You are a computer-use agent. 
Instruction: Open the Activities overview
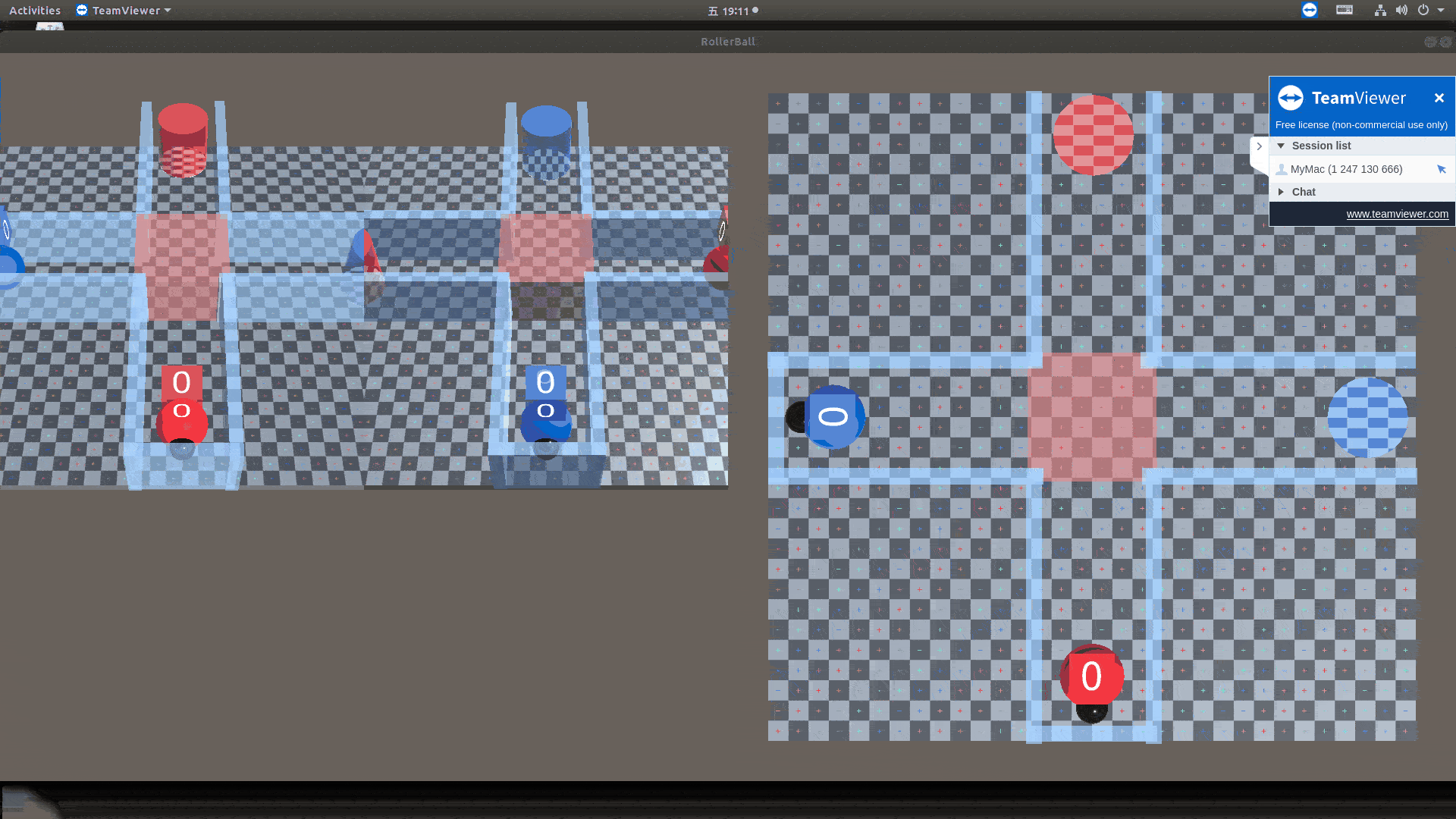pos(35,11)
